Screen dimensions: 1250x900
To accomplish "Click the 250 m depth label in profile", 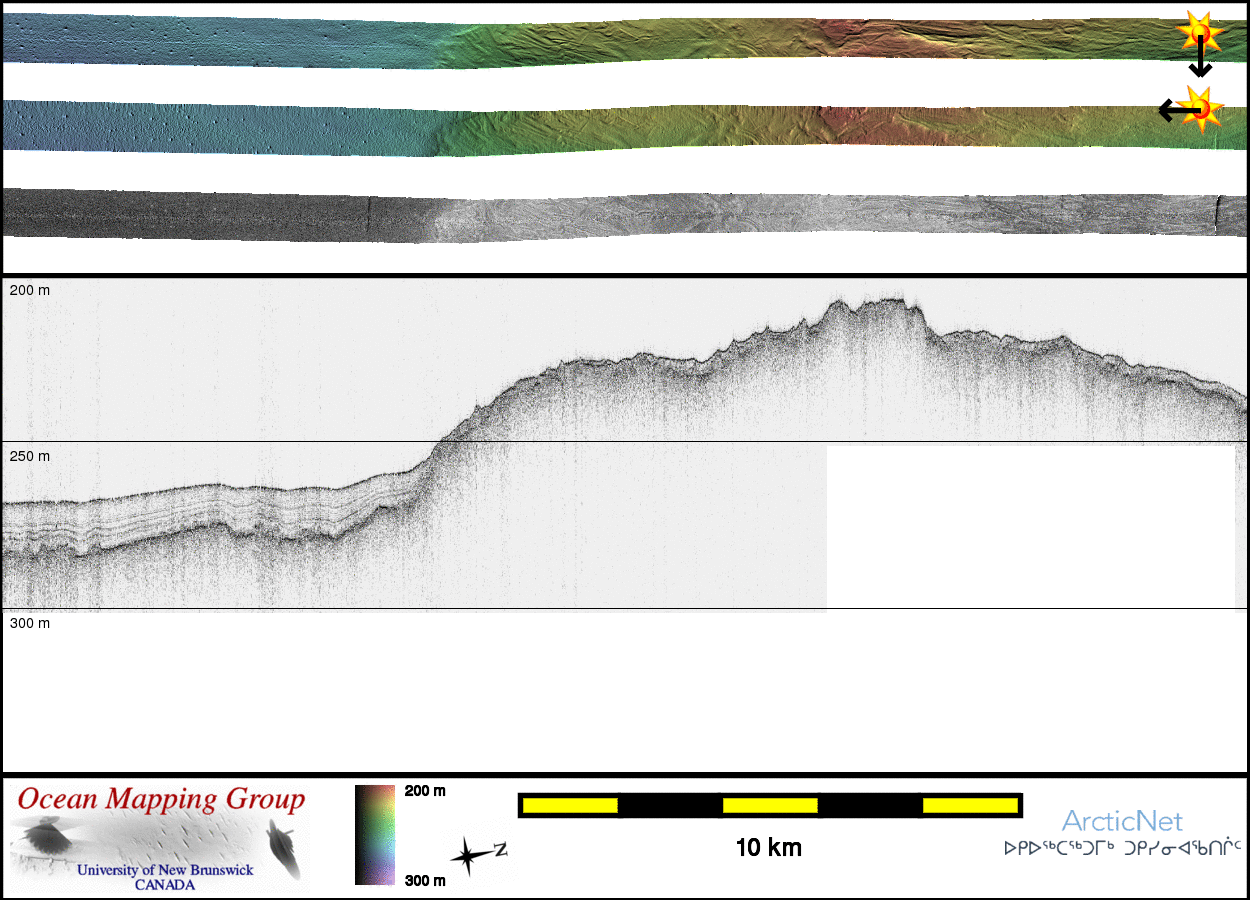I will tap(30, 456).
